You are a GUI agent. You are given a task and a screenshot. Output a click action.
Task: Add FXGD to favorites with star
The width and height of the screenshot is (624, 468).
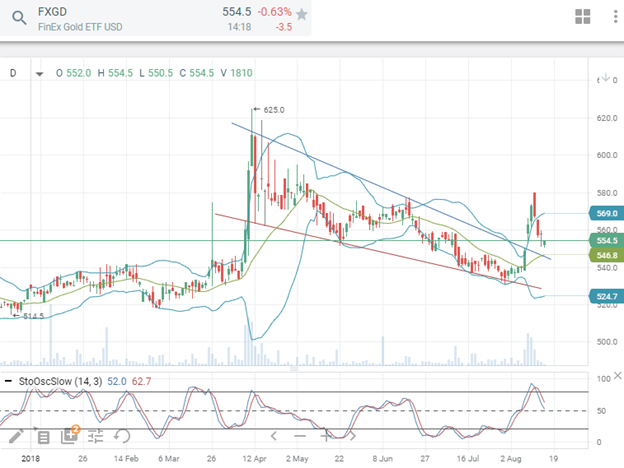pyautogui.click(x=302, y=15)
